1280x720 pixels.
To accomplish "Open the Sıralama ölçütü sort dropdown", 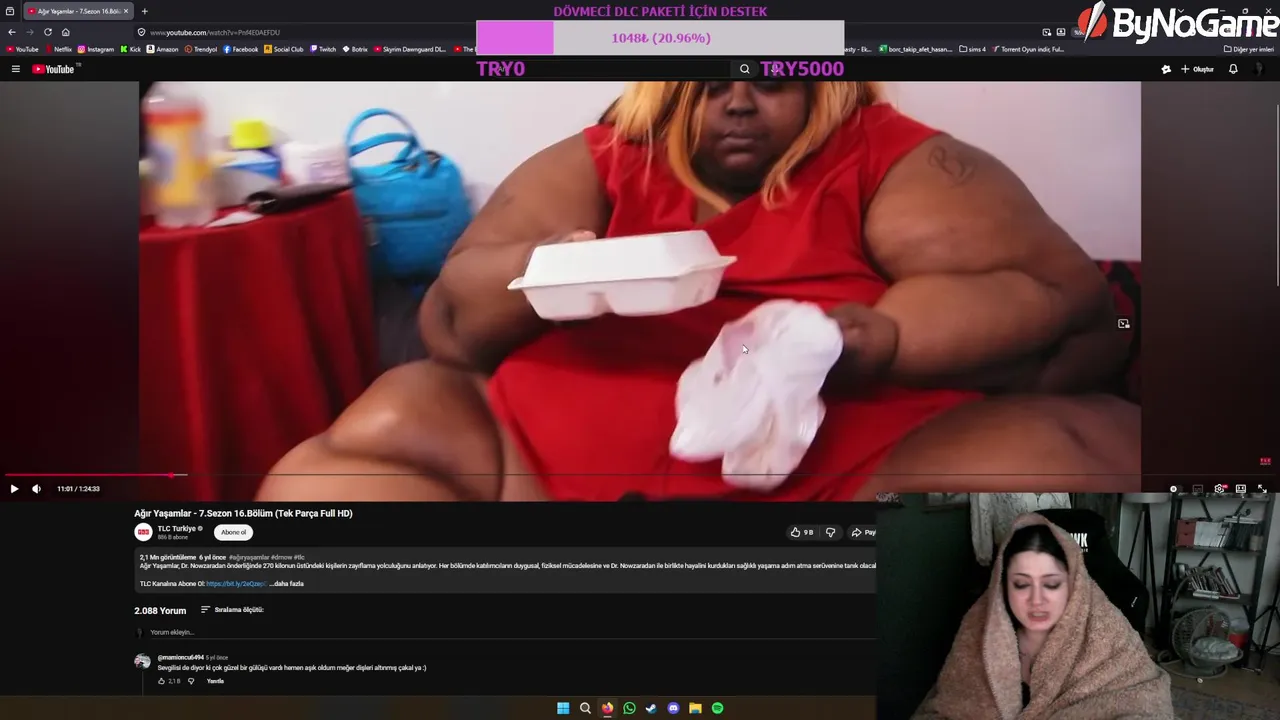I will (232, 610).
